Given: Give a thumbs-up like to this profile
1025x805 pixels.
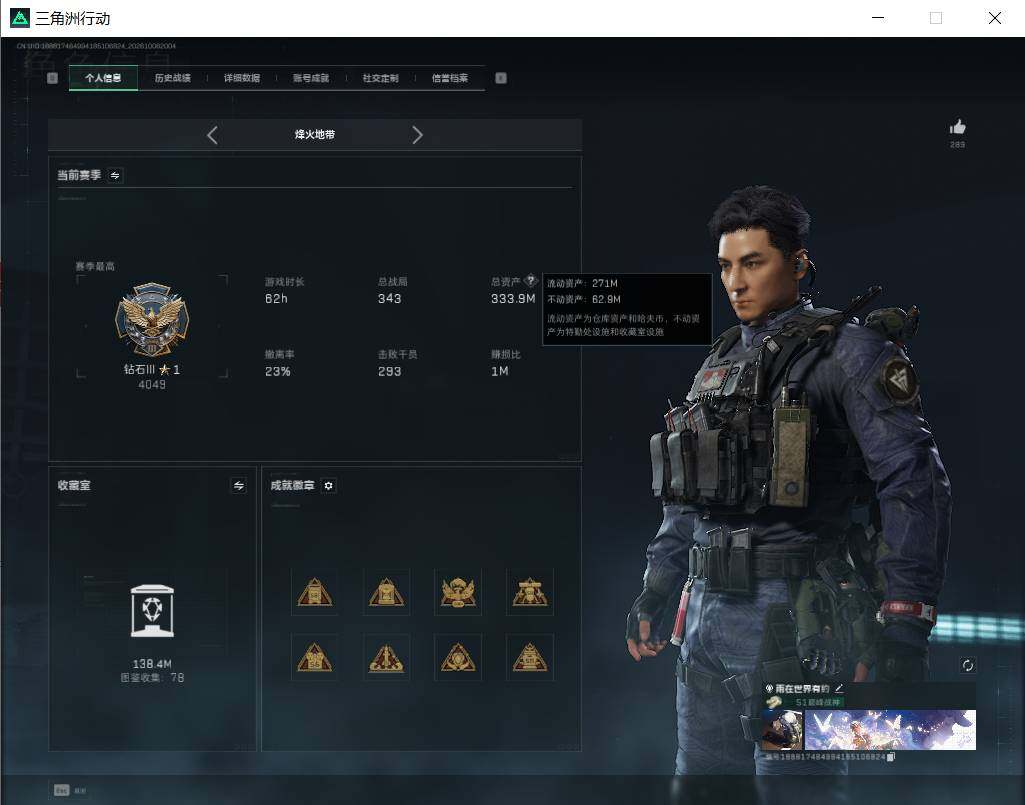Looking at the screenshot, I should point(958,127).
